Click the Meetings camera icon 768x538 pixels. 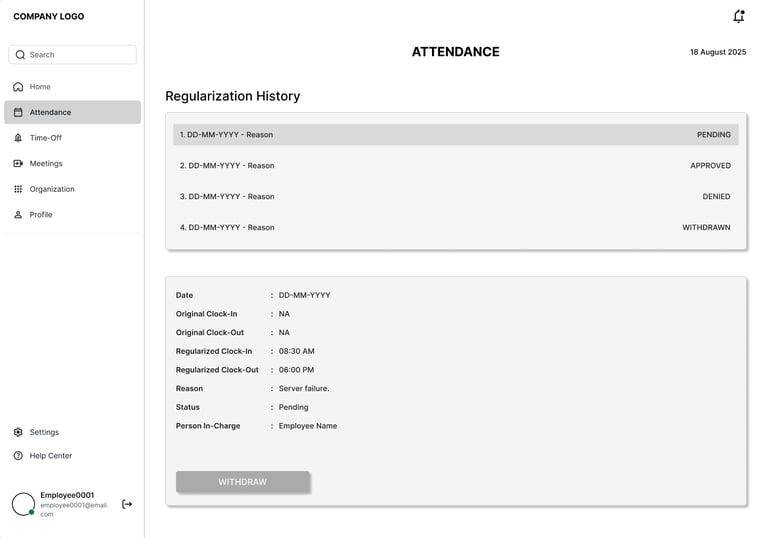[18, 164]
